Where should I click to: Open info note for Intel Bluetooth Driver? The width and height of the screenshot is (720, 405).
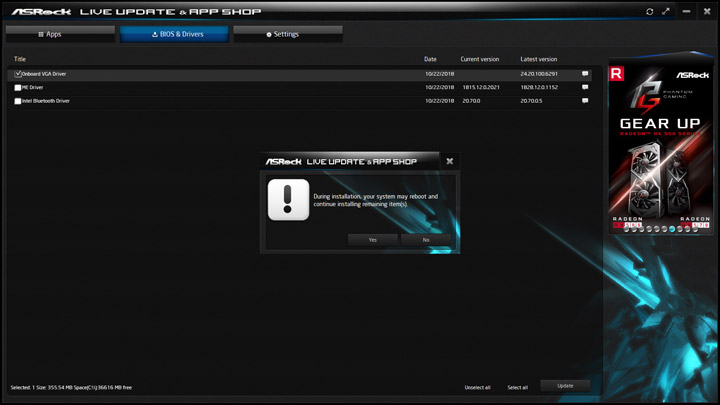[585, 101]
